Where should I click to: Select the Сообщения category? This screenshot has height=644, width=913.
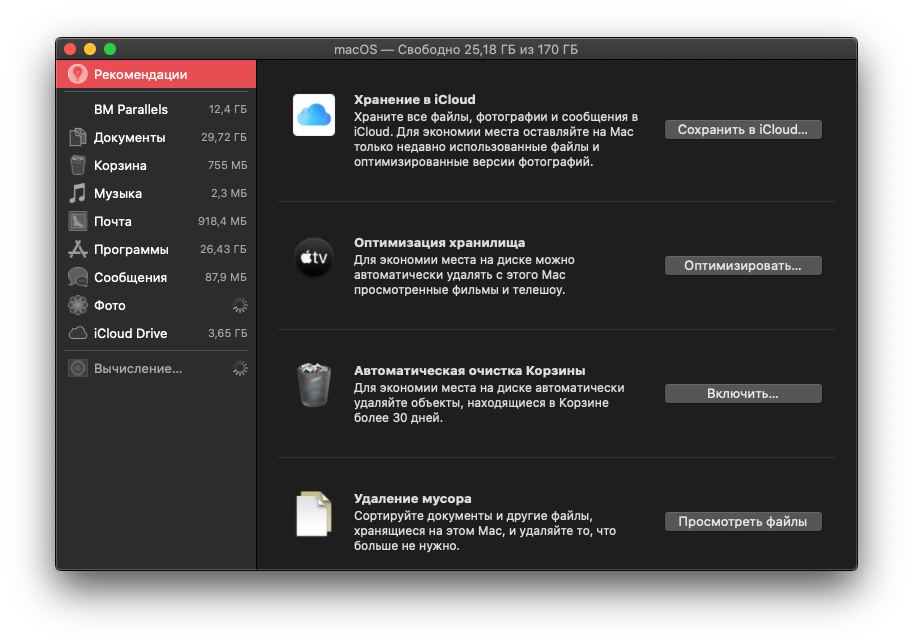156,277
